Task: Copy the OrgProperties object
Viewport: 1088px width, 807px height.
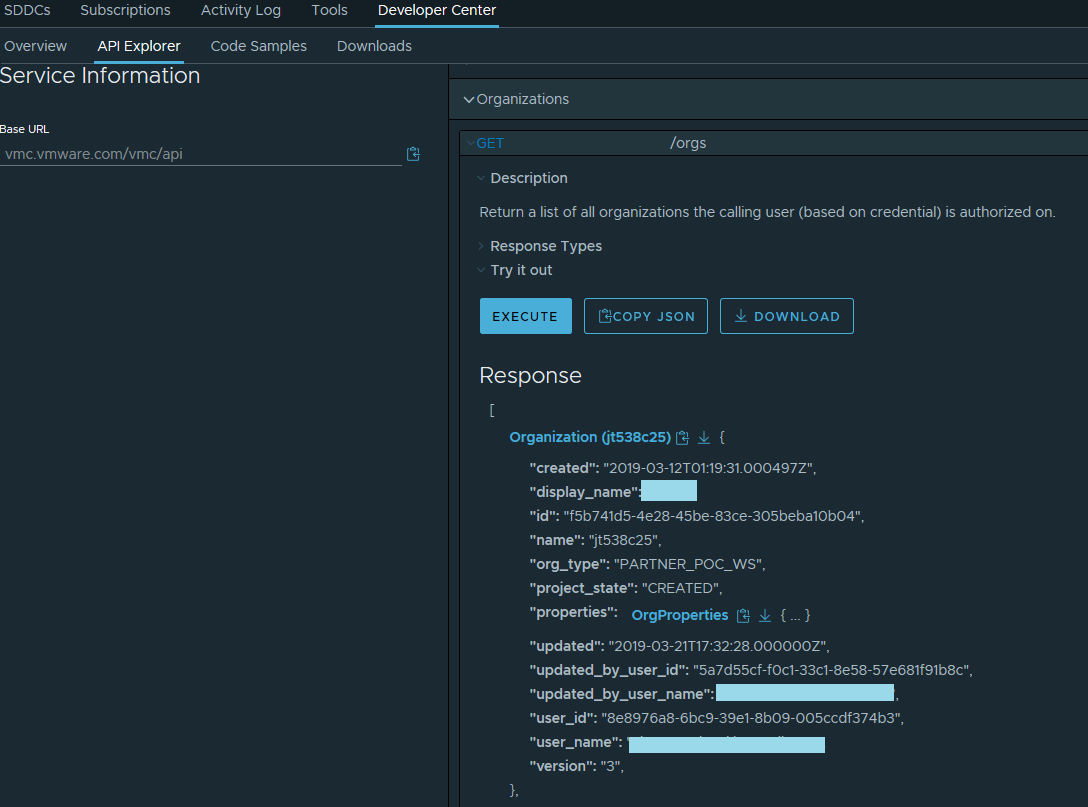Action: click(743, 616)
